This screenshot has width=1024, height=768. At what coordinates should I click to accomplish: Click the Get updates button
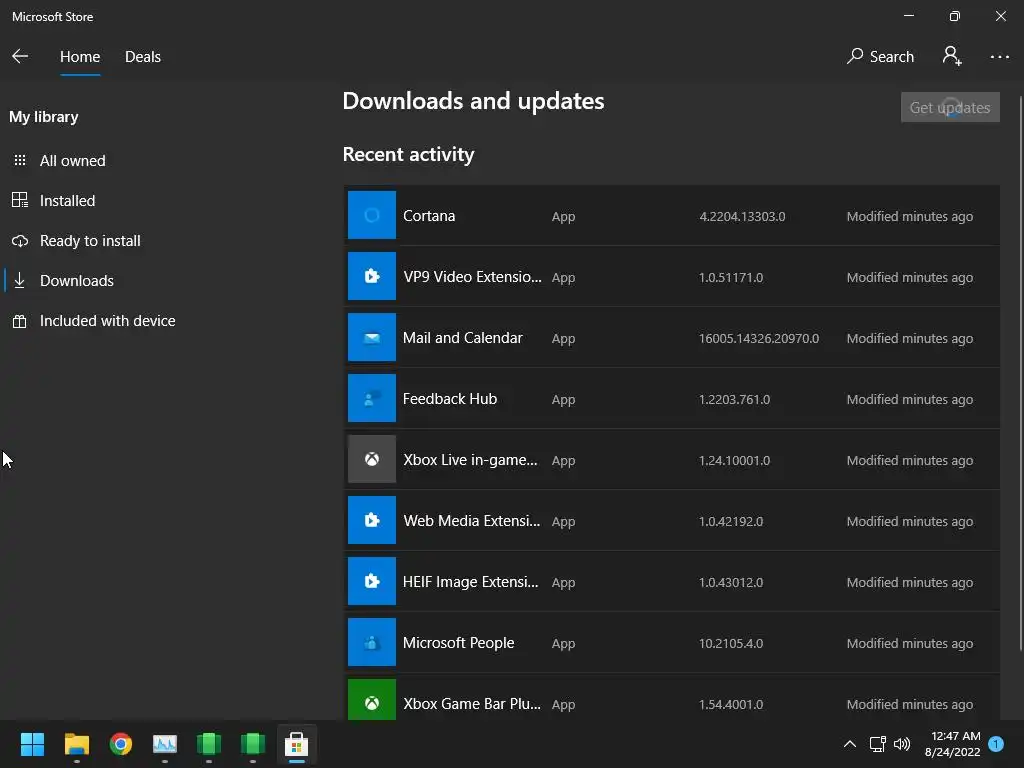(x=950, y=107)
